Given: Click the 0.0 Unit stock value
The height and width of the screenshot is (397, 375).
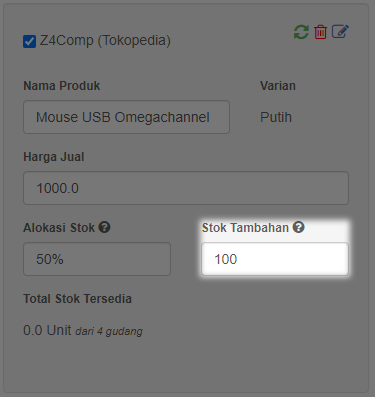Looking at the screenshot, I should tap(47, 330).
